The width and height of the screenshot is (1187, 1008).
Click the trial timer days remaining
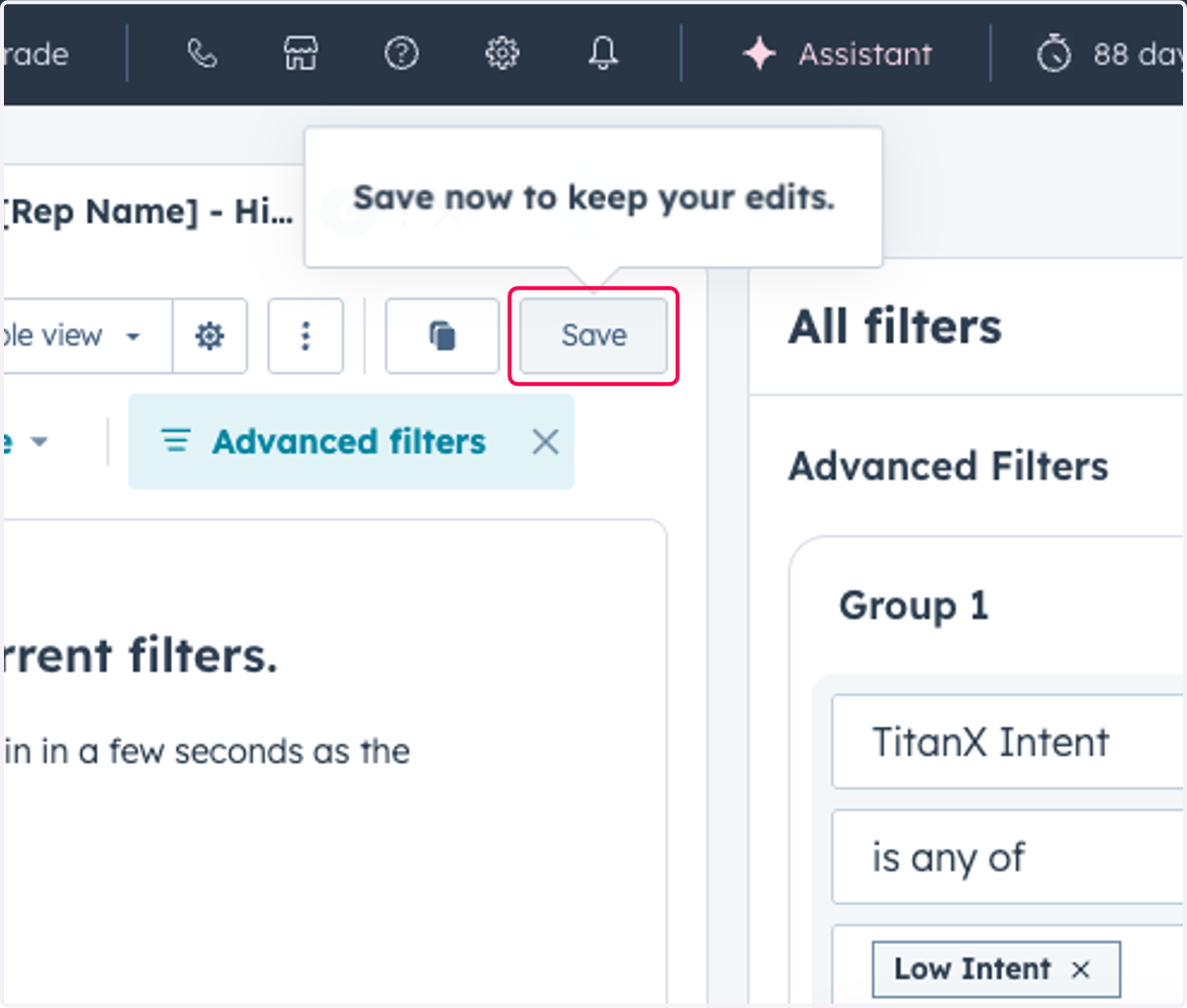tap(1110, 53)
